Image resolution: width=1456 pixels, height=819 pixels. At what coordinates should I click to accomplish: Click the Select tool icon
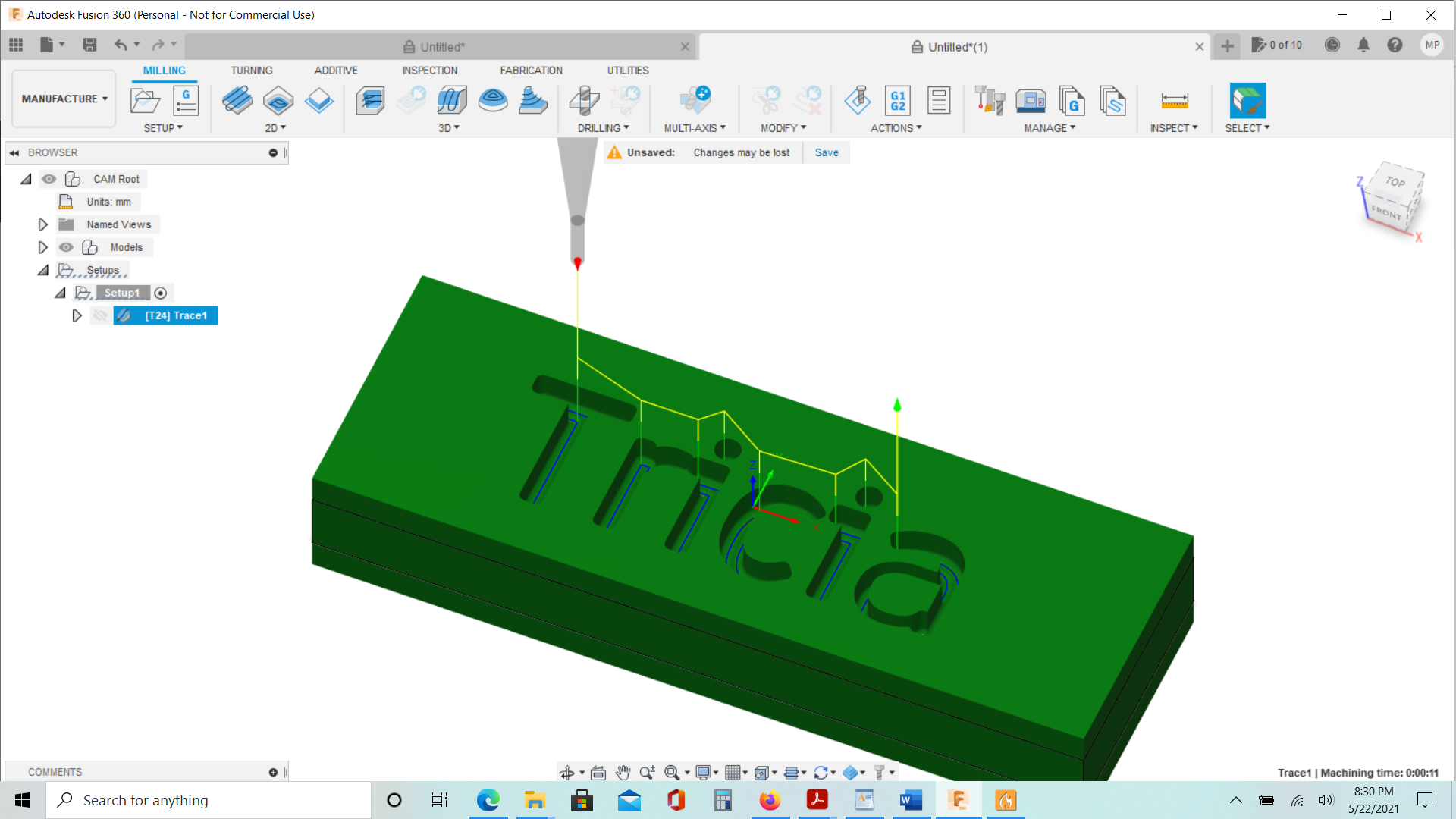pos(1247,100)
